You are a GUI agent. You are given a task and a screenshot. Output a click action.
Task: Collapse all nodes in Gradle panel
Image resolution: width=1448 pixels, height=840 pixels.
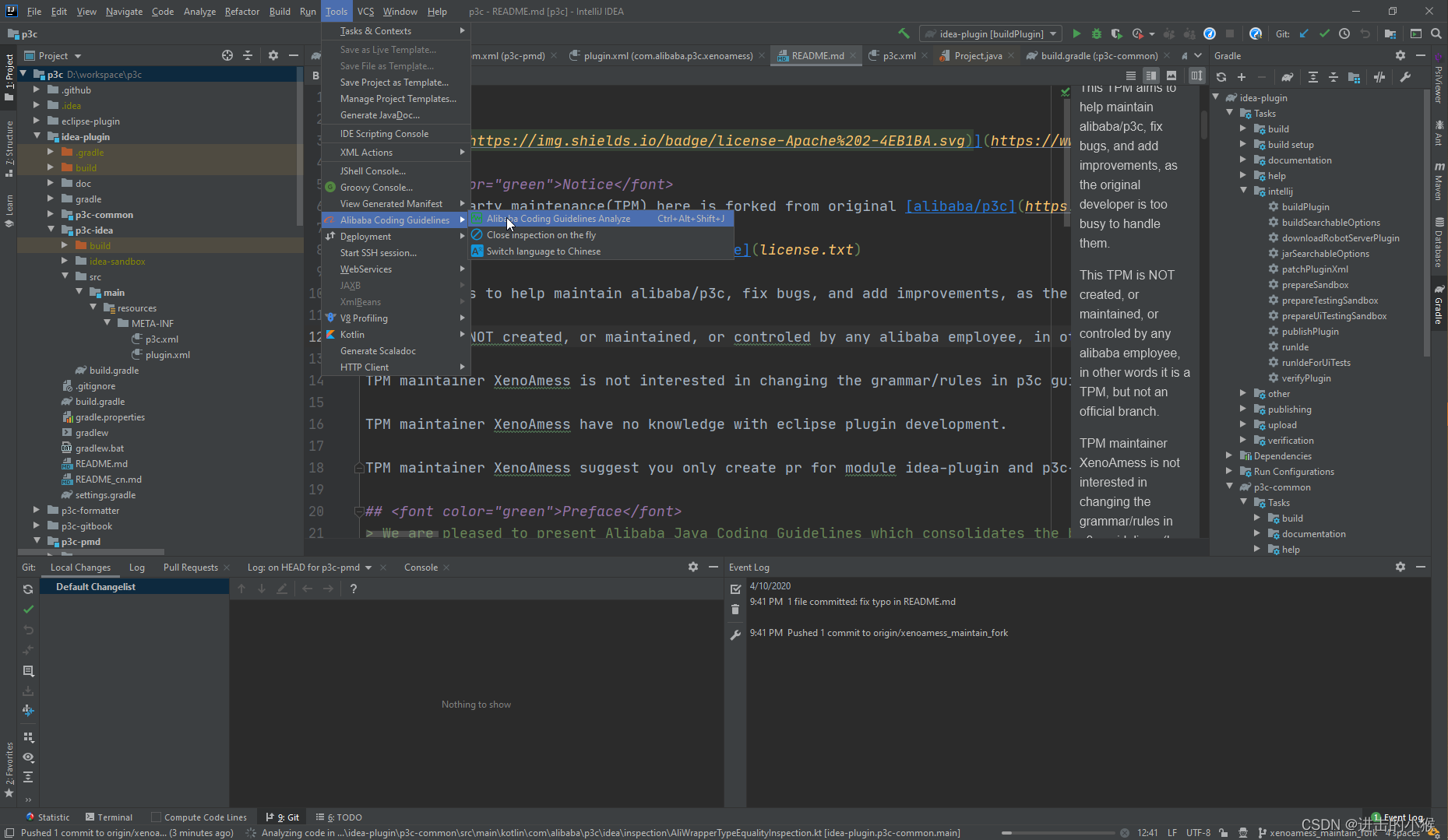coord(1333,76)
